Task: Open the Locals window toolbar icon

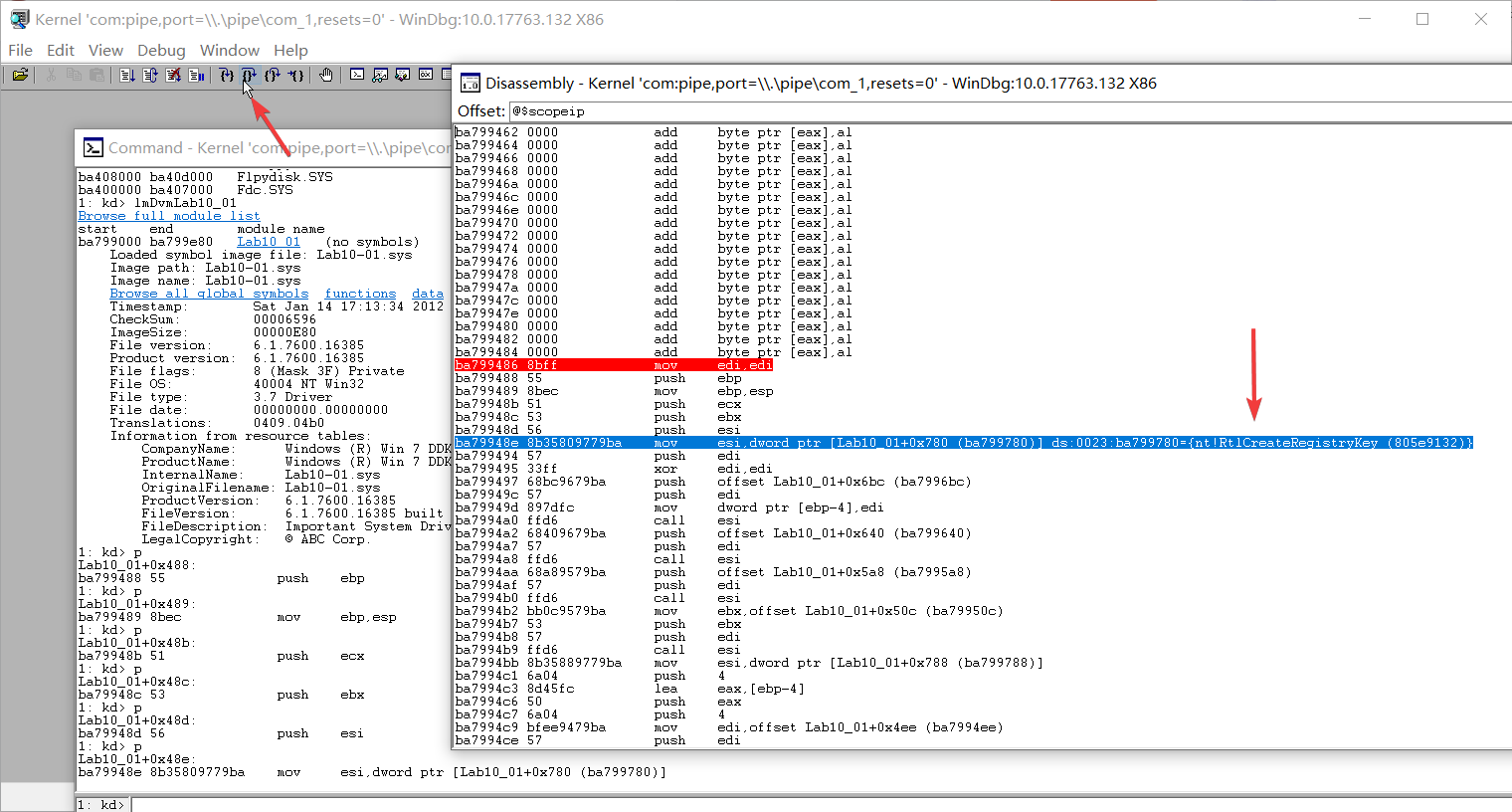Action: tap(403, 75)
